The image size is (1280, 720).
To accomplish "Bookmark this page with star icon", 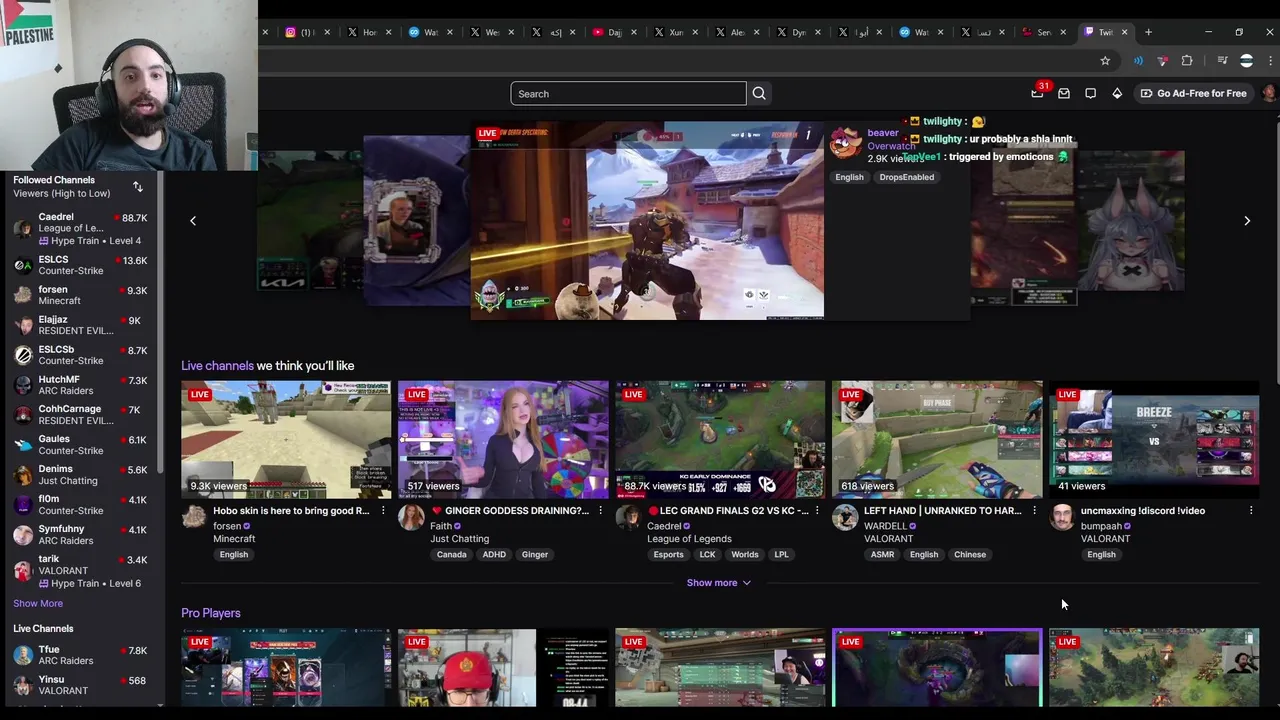I will pos(1105,61).
